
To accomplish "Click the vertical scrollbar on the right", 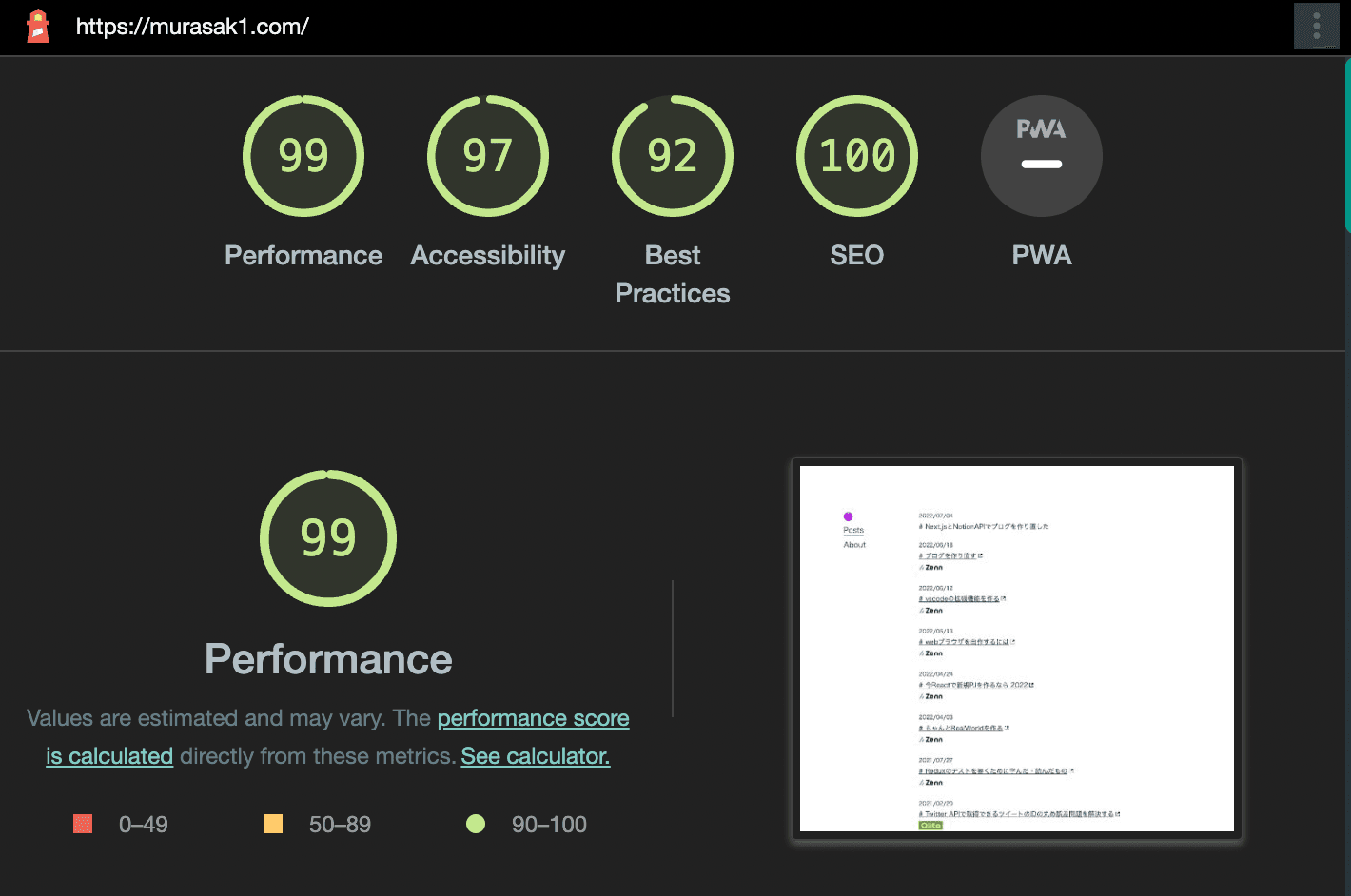I will (1347, 145).
